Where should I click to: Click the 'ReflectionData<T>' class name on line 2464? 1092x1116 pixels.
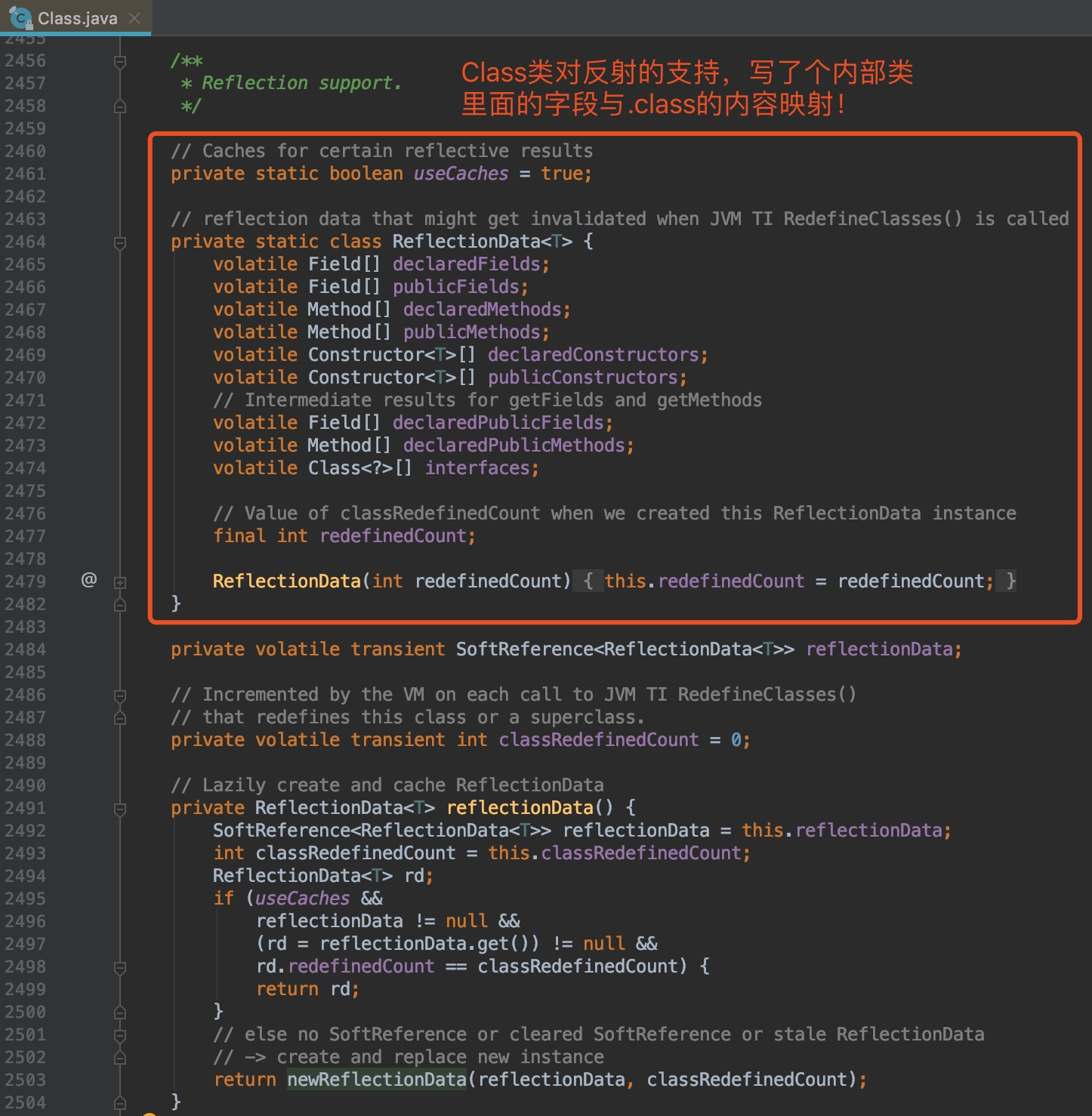[x=483, y=242]
